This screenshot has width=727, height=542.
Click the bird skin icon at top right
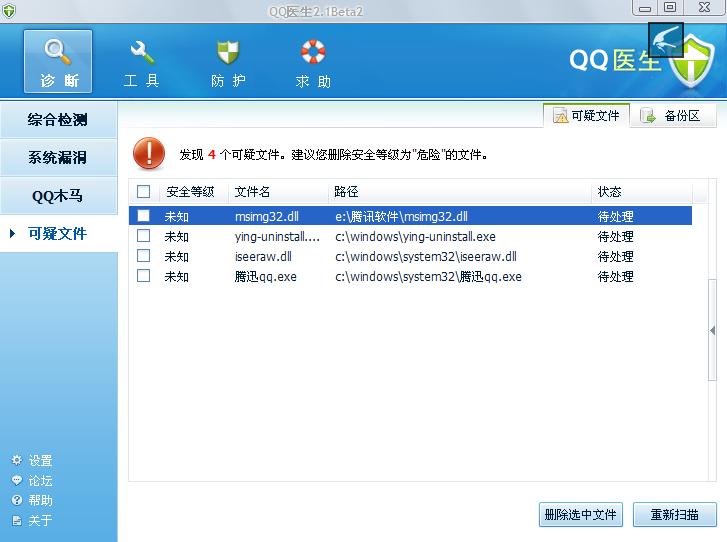666,40
